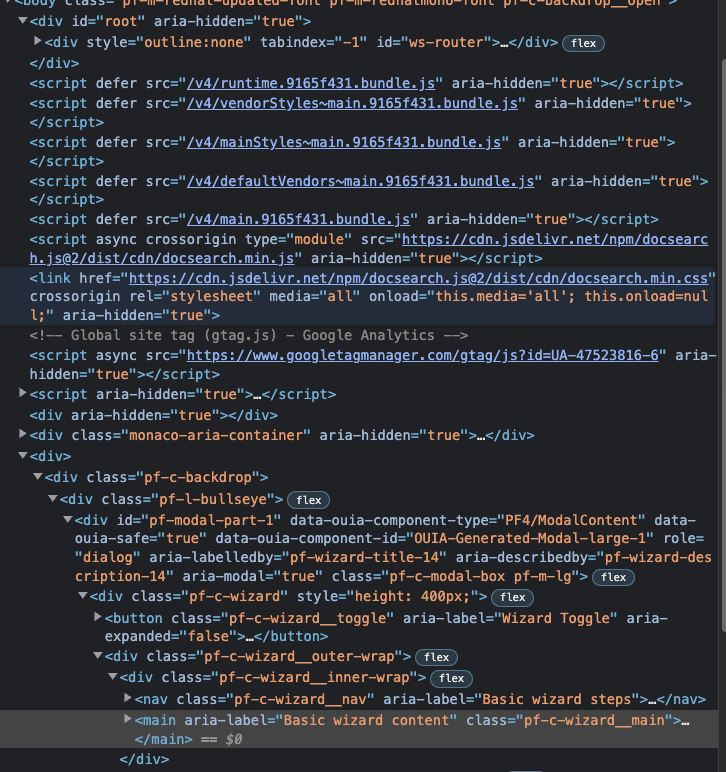Toggle flex badge on pf-c-wizard div
Image resolution: width=726 pixels, height=772 pixels.
click(512, 597)
